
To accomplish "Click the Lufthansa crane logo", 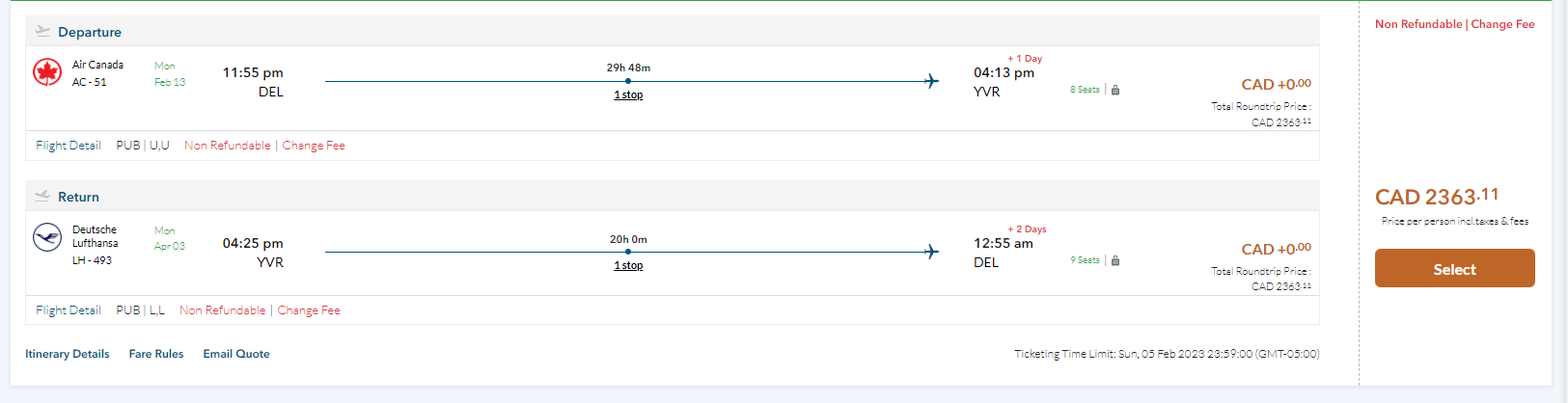I will point(47,237).
